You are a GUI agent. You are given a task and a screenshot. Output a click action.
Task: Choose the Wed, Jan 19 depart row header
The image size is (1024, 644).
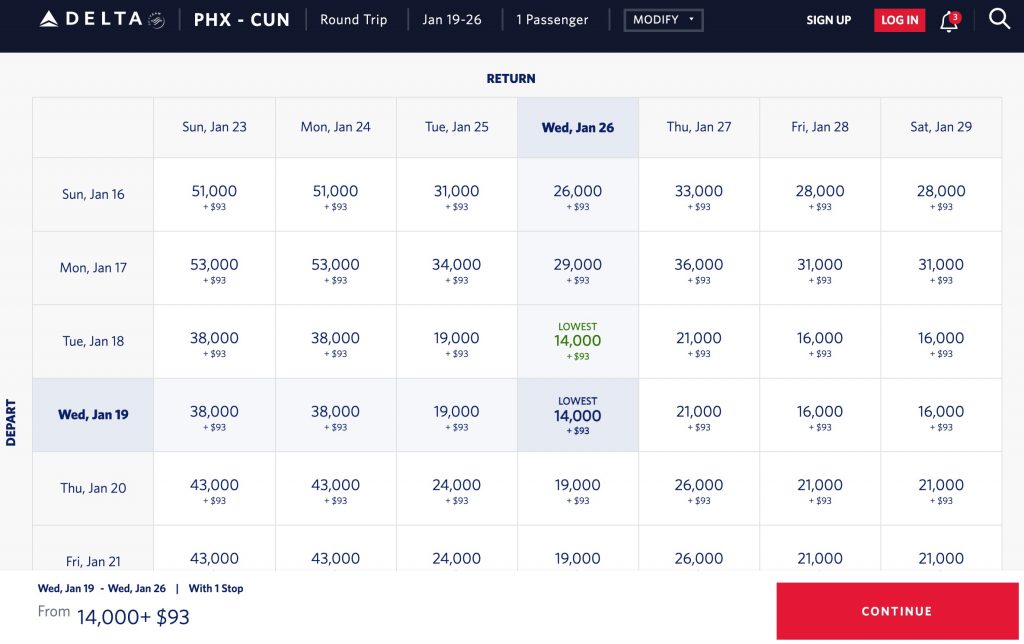point(93,415)
